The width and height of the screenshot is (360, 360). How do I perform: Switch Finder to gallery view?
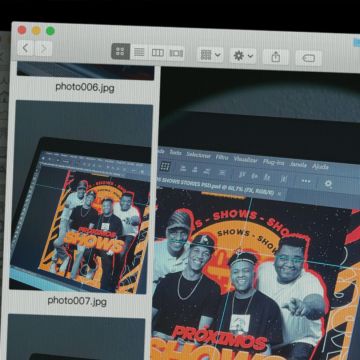[x=176, y=53]
